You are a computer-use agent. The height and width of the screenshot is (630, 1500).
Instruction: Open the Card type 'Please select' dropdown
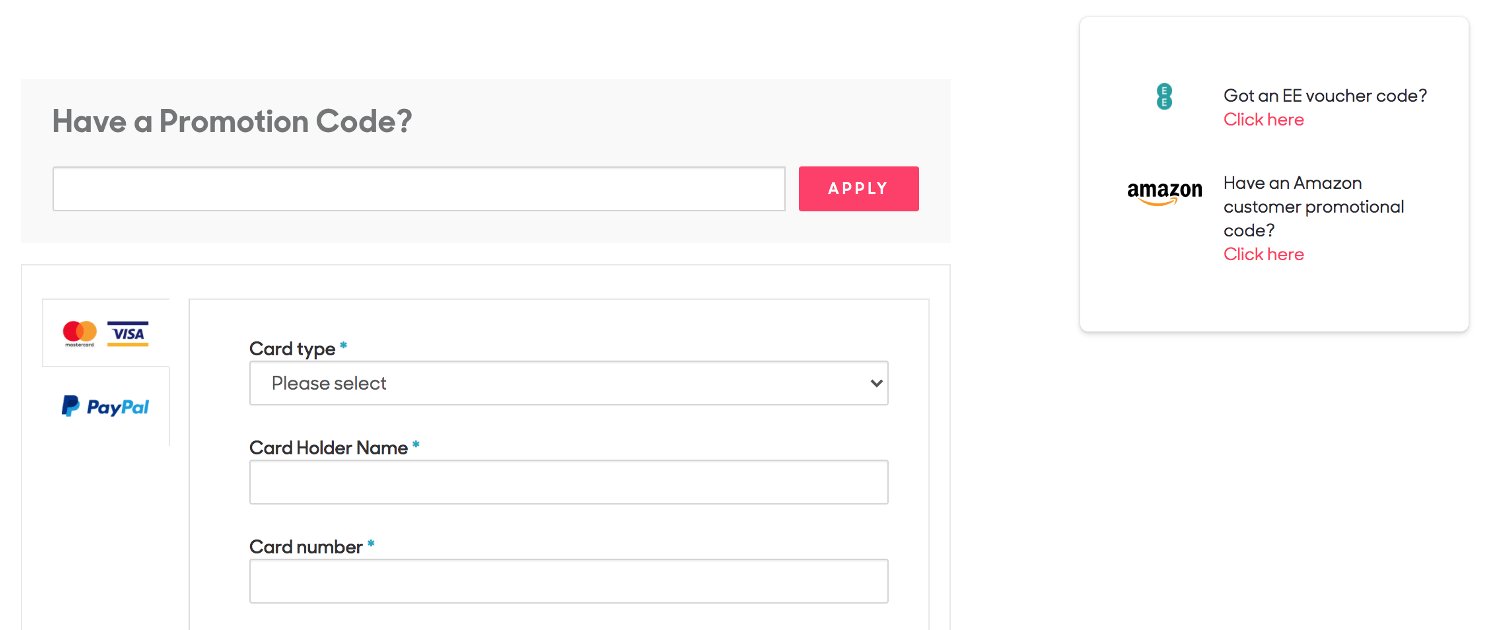pyautogui.click(x=569, y=383)
